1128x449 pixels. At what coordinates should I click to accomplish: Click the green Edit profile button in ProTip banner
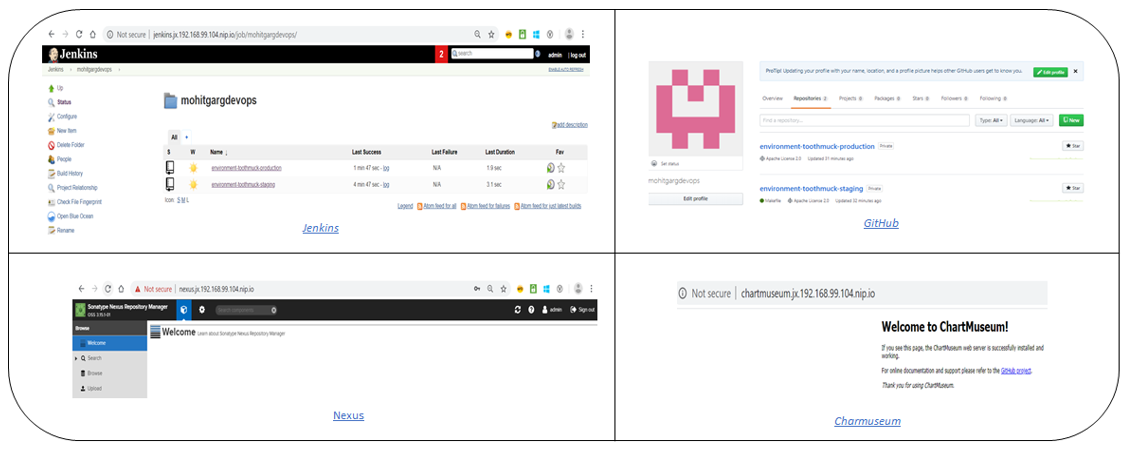click(1050, 72)
